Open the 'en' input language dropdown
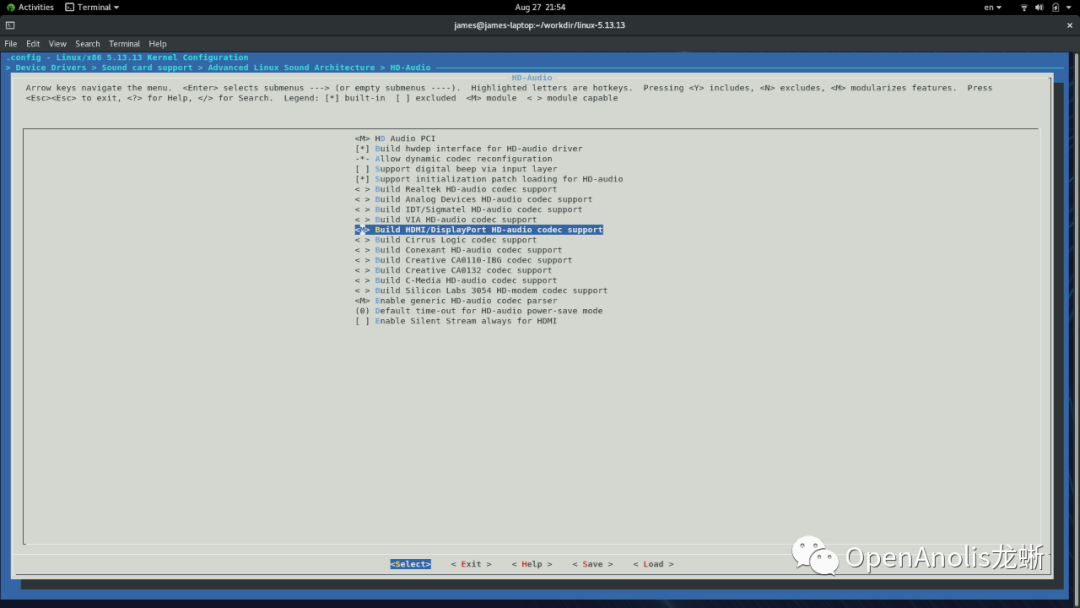Screen dimensions: 1080x608 (993, 7)
